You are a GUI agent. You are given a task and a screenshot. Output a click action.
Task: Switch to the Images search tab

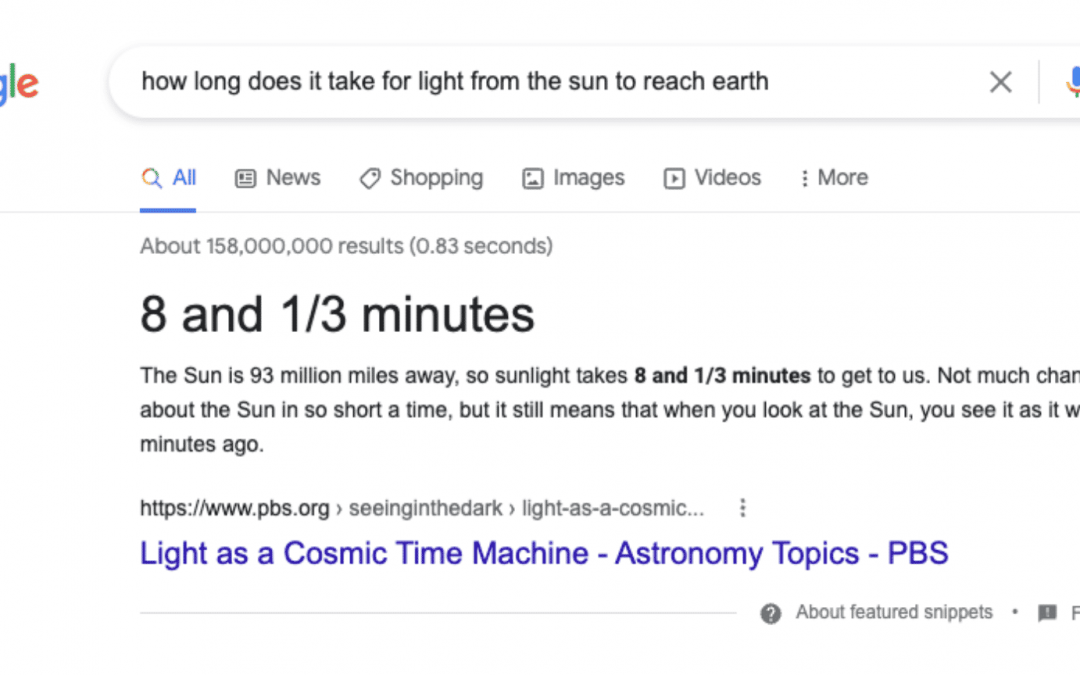coord(589,177)
